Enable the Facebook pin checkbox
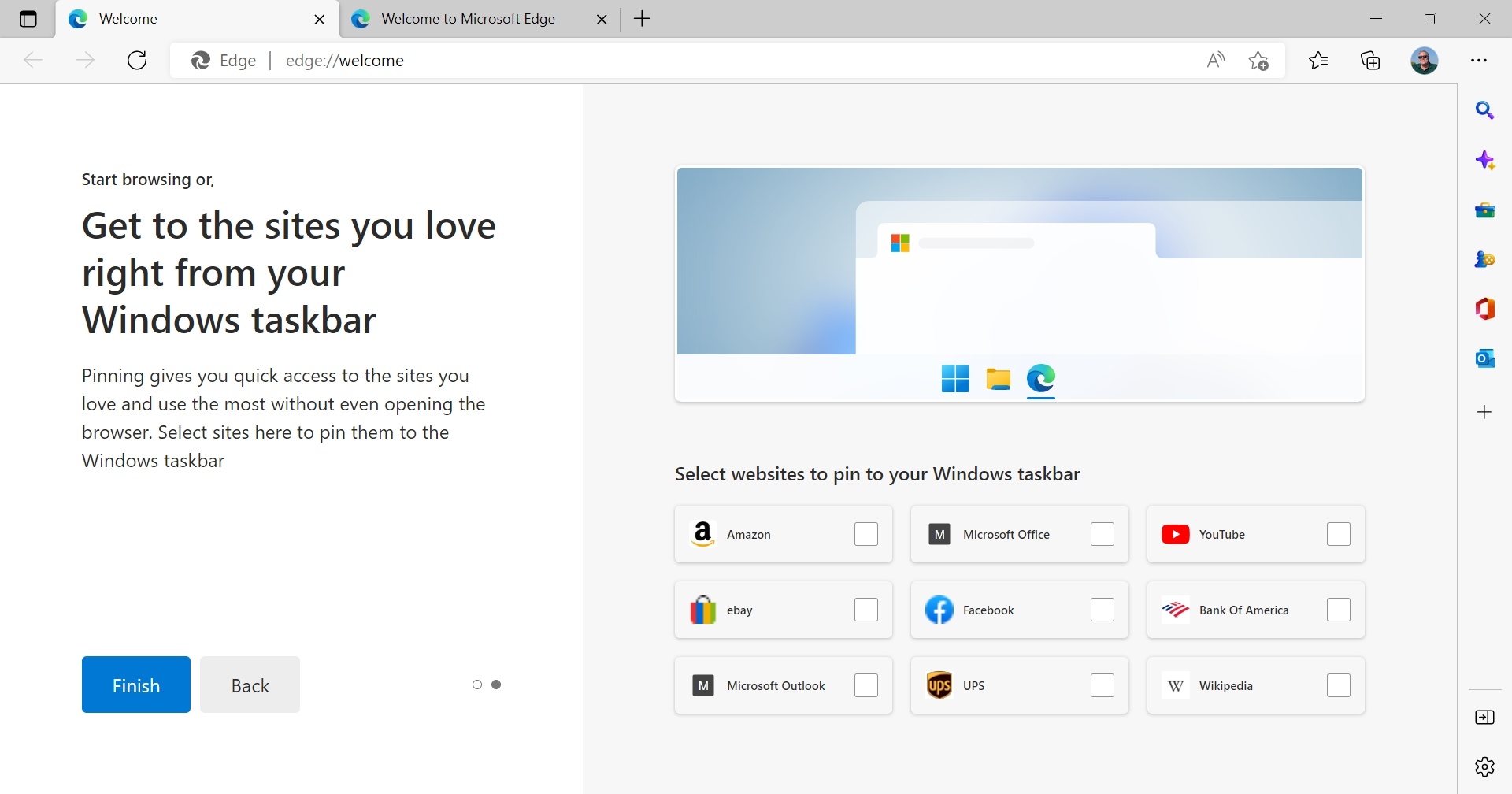 [x=1102, y=610]
